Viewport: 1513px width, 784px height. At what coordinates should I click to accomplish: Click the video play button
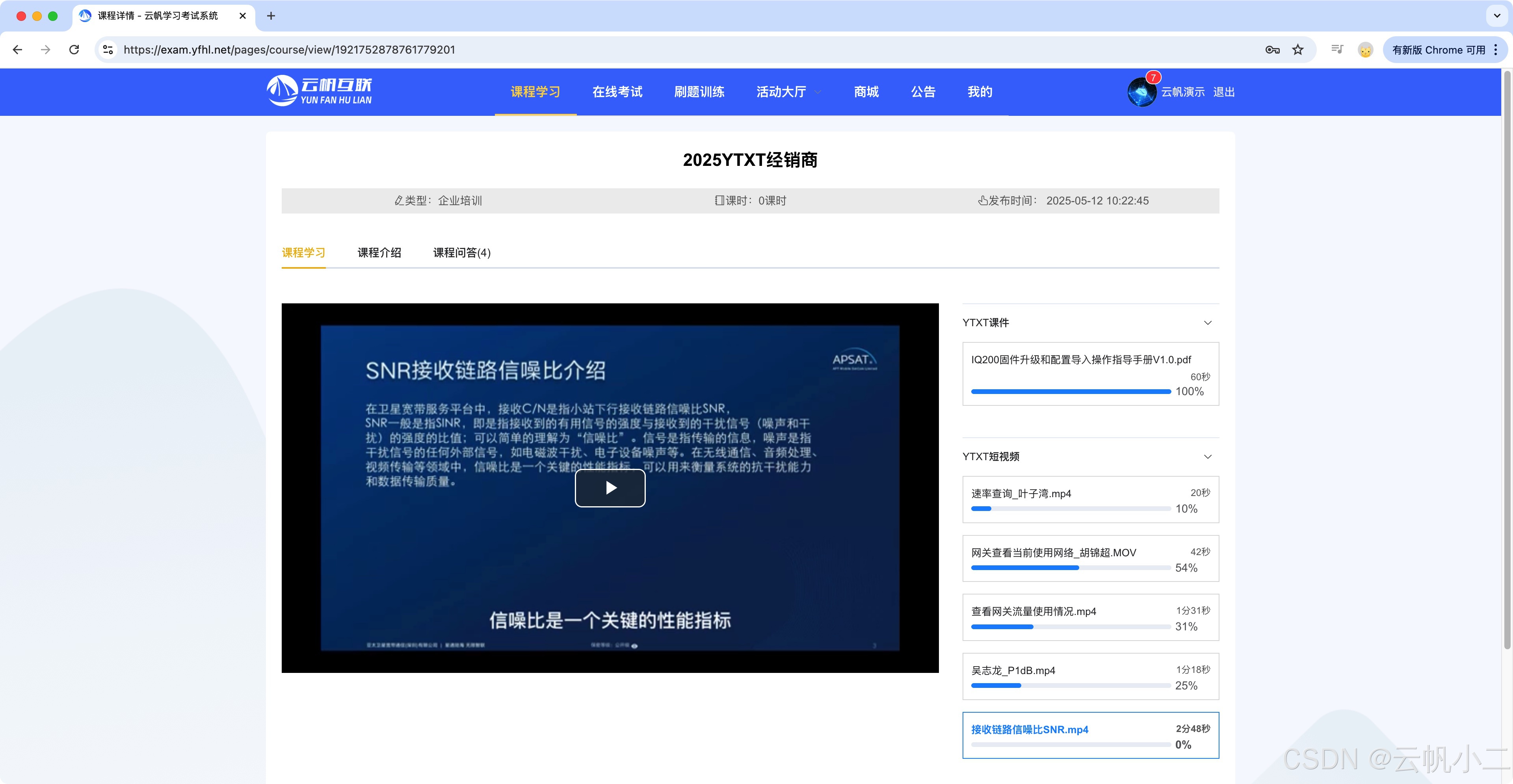(x=610, y=487)
